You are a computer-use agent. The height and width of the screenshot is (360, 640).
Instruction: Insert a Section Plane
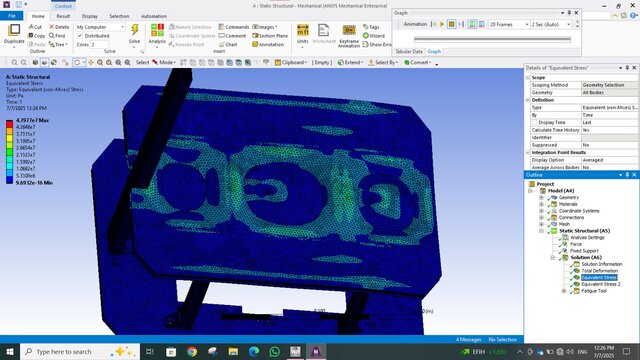[x=270, y=36]
